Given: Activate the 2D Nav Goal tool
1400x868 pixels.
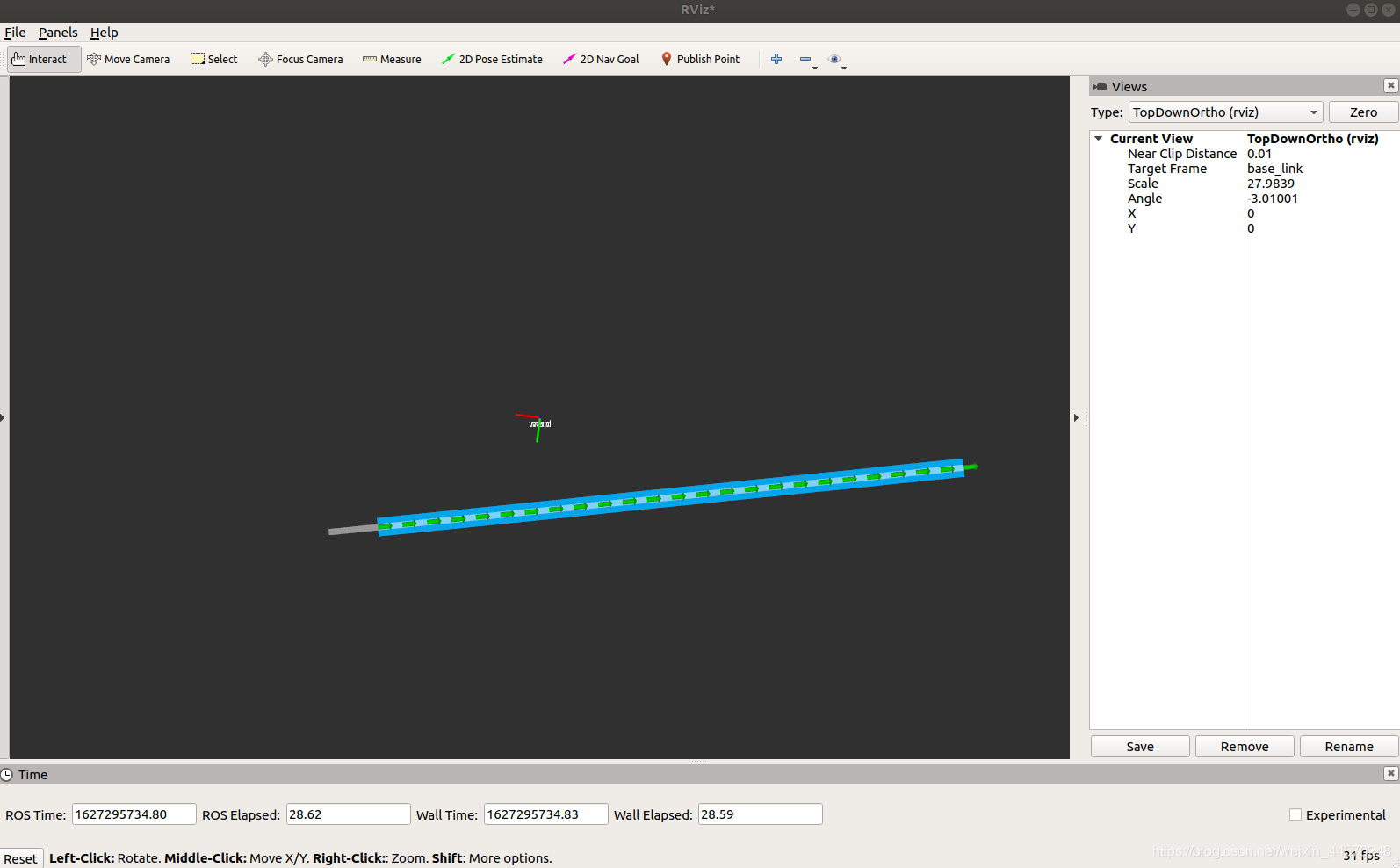Looking at the screenshot, I should click(601, 59).
